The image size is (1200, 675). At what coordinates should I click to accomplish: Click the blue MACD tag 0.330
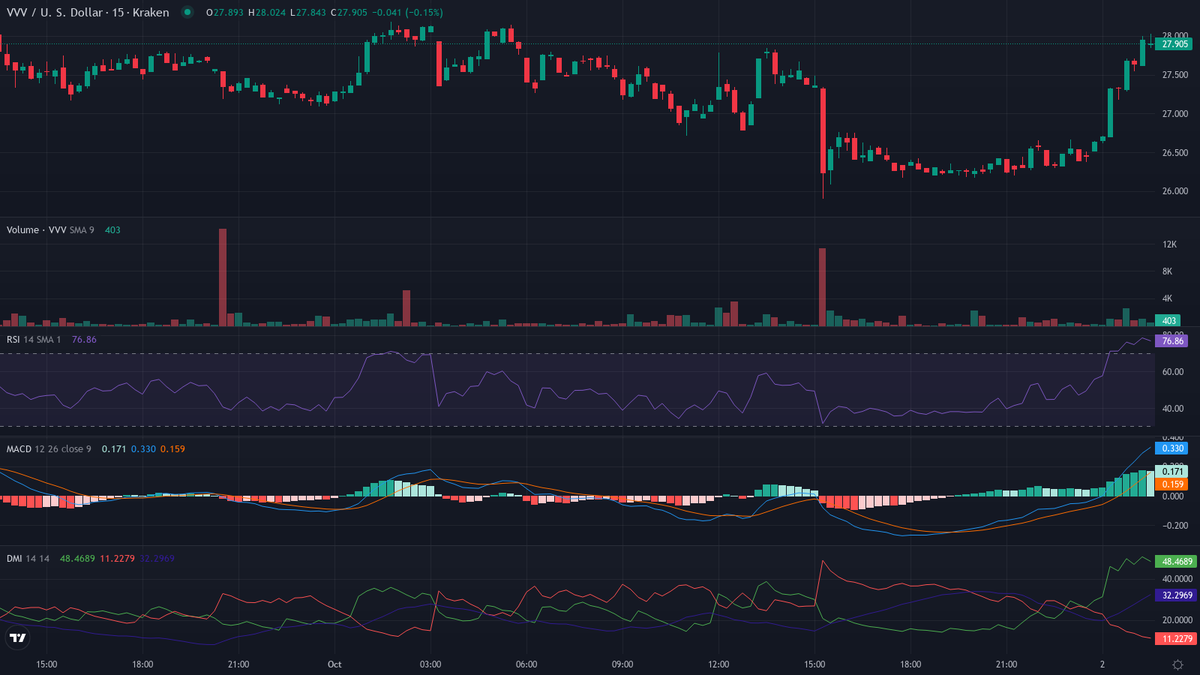click(1170, 448)
